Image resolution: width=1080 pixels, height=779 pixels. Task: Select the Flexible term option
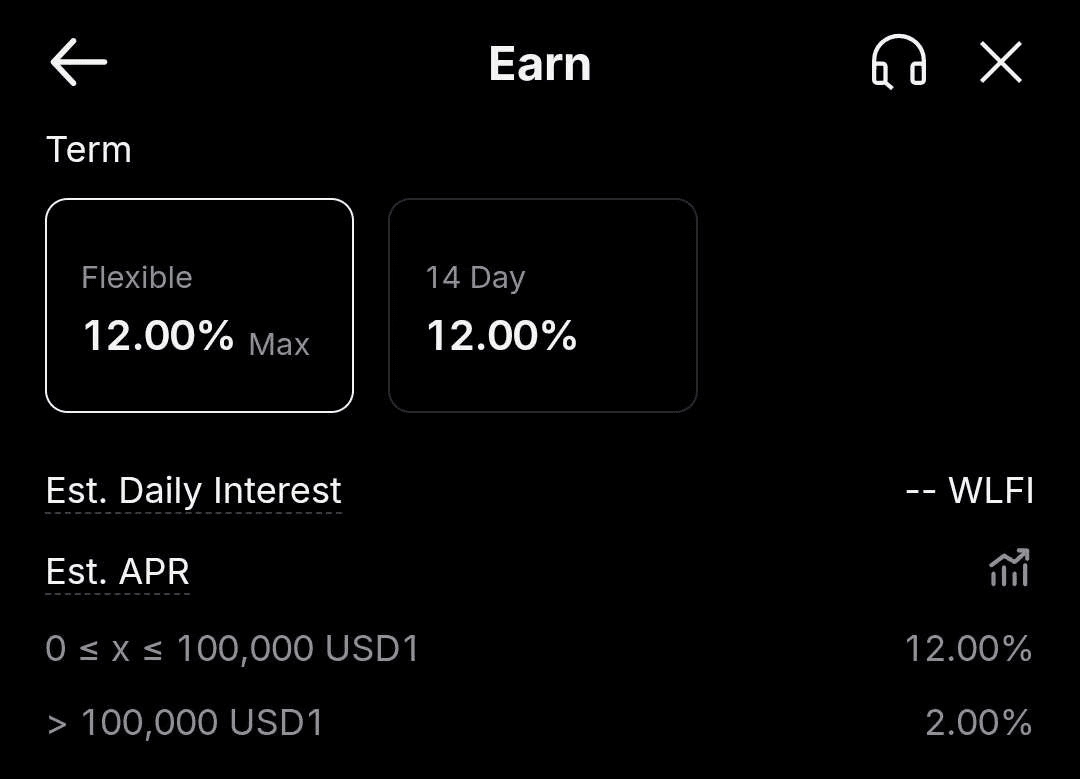click(x=199, y=305)
